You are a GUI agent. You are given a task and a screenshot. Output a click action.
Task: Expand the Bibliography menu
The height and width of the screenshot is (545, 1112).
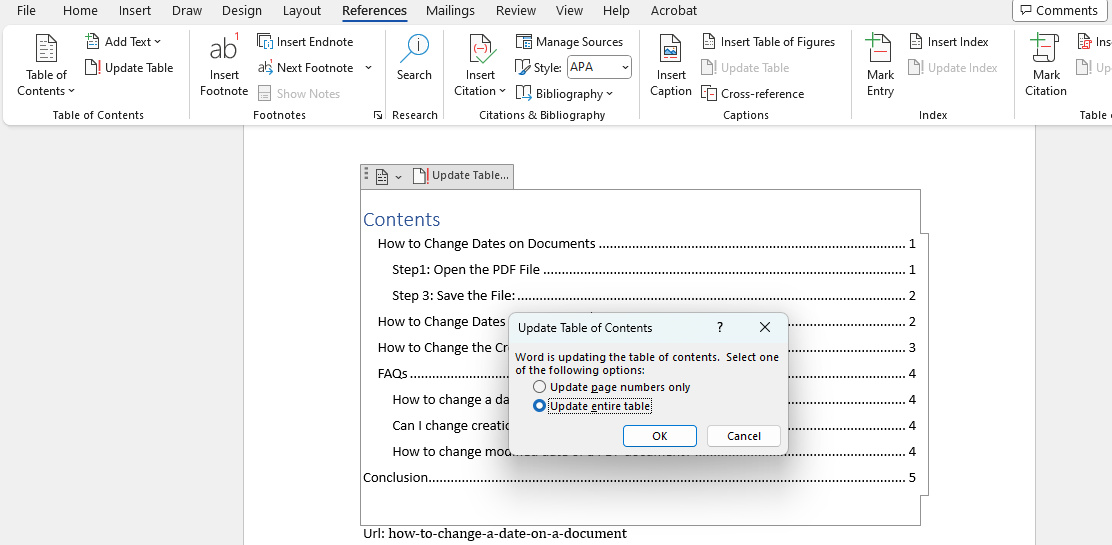coord(565,94)
